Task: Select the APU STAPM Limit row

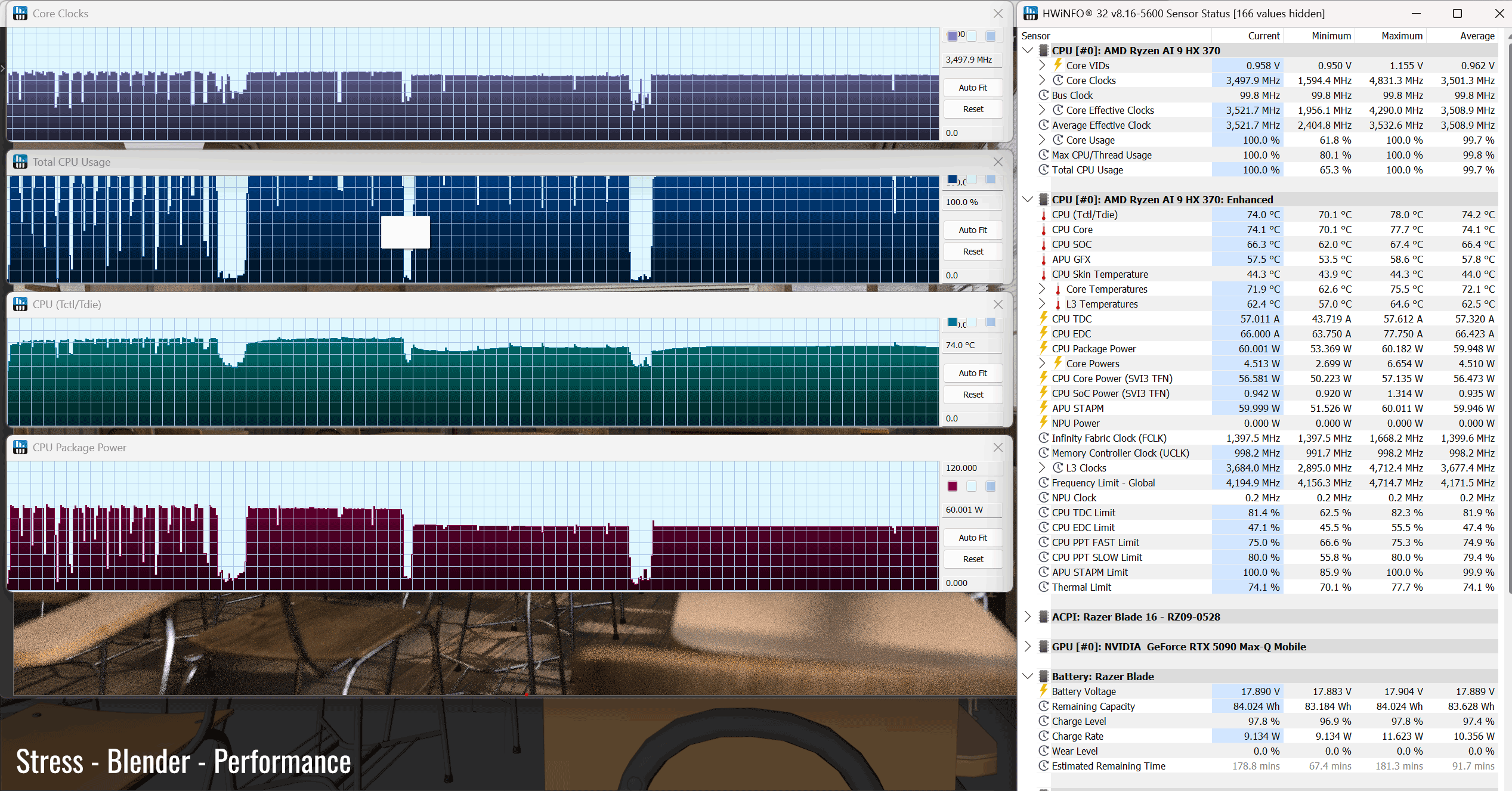Action: [1259, 572]
